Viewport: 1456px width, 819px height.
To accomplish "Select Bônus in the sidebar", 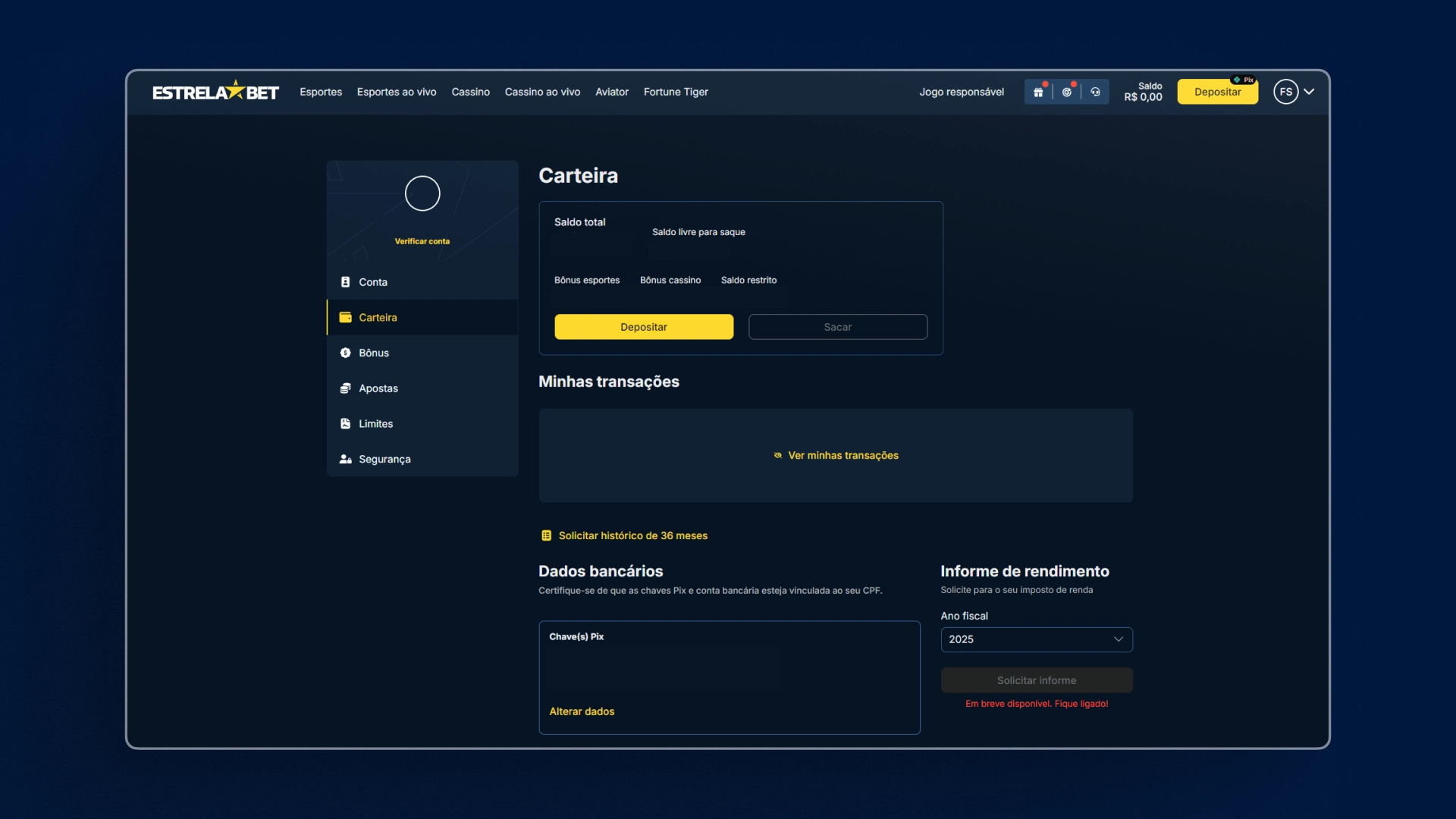I will tap(373, 353).
